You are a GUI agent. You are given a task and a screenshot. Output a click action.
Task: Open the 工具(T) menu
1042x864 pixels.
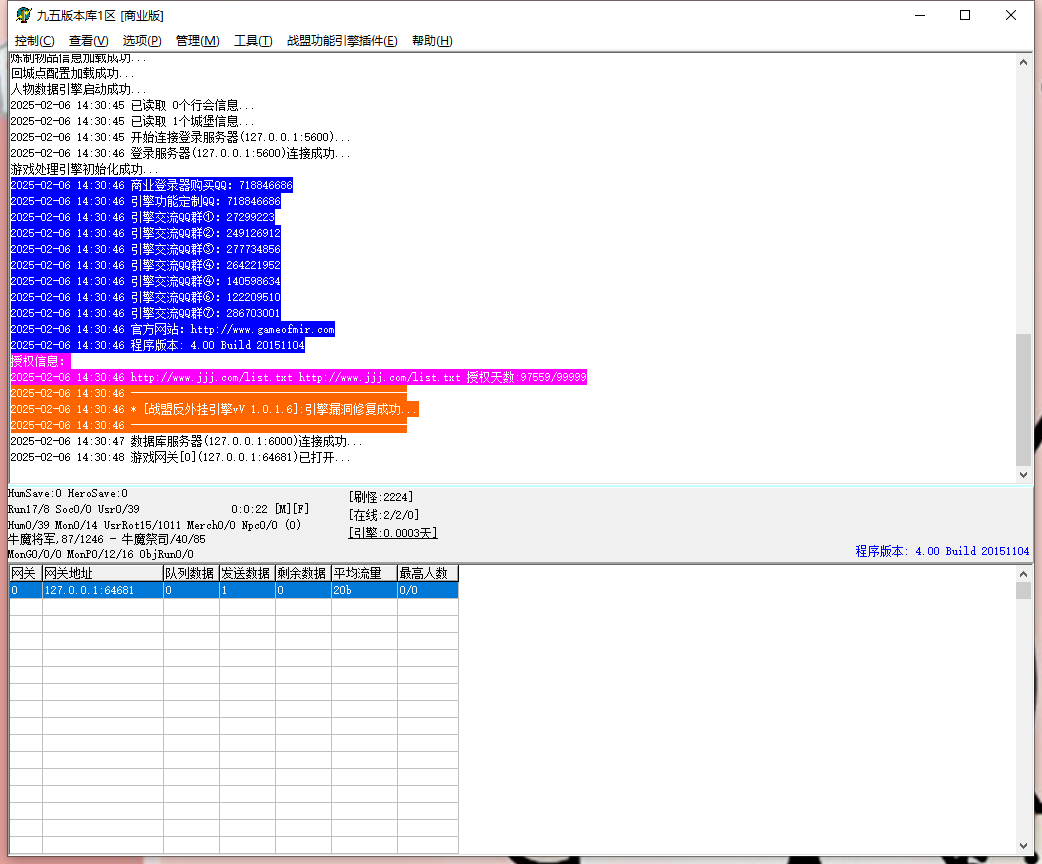(x=253, y=41)
